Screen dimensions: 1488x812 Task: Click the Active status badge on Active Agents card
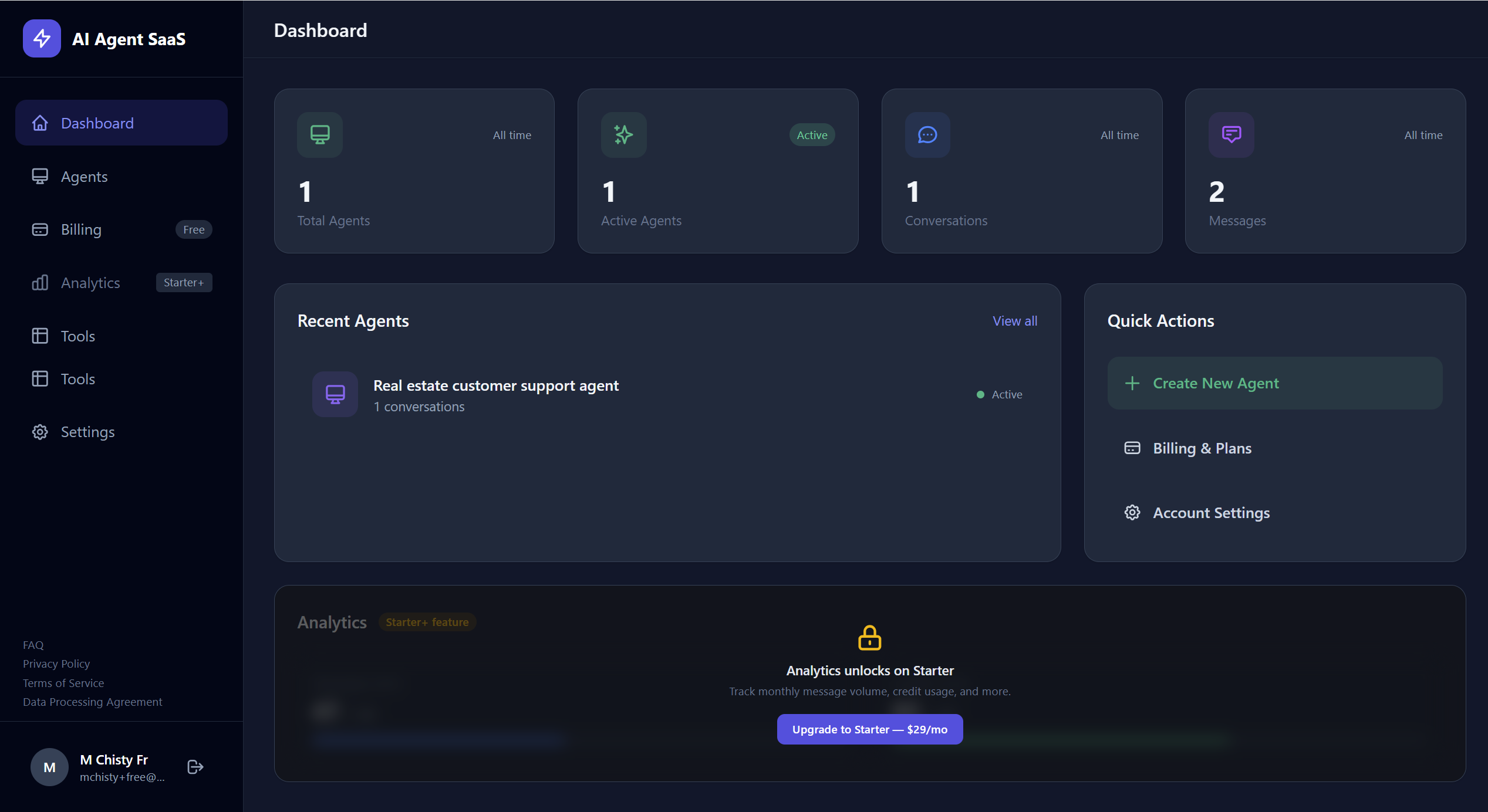click(x=812, y=135)
